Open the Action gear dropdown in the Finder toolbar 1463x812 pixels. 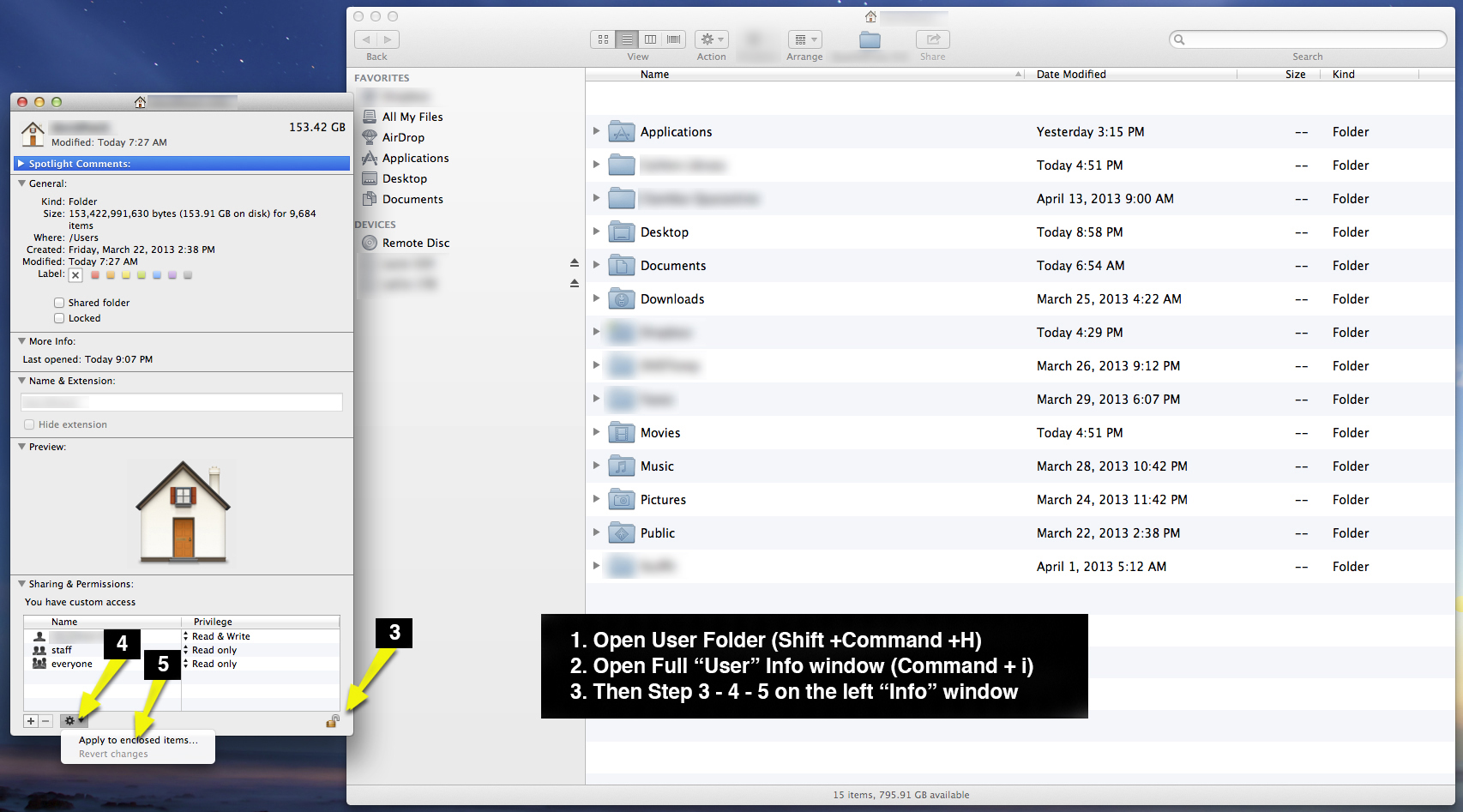pyautogui.click(x=712, y=39)
